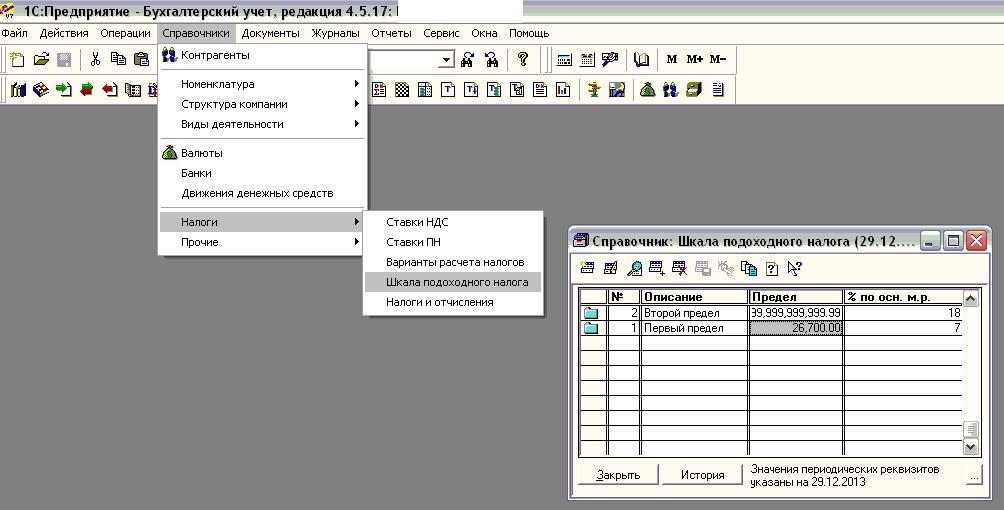
Task: Open the Сервис menu
Action: point(441,33)
